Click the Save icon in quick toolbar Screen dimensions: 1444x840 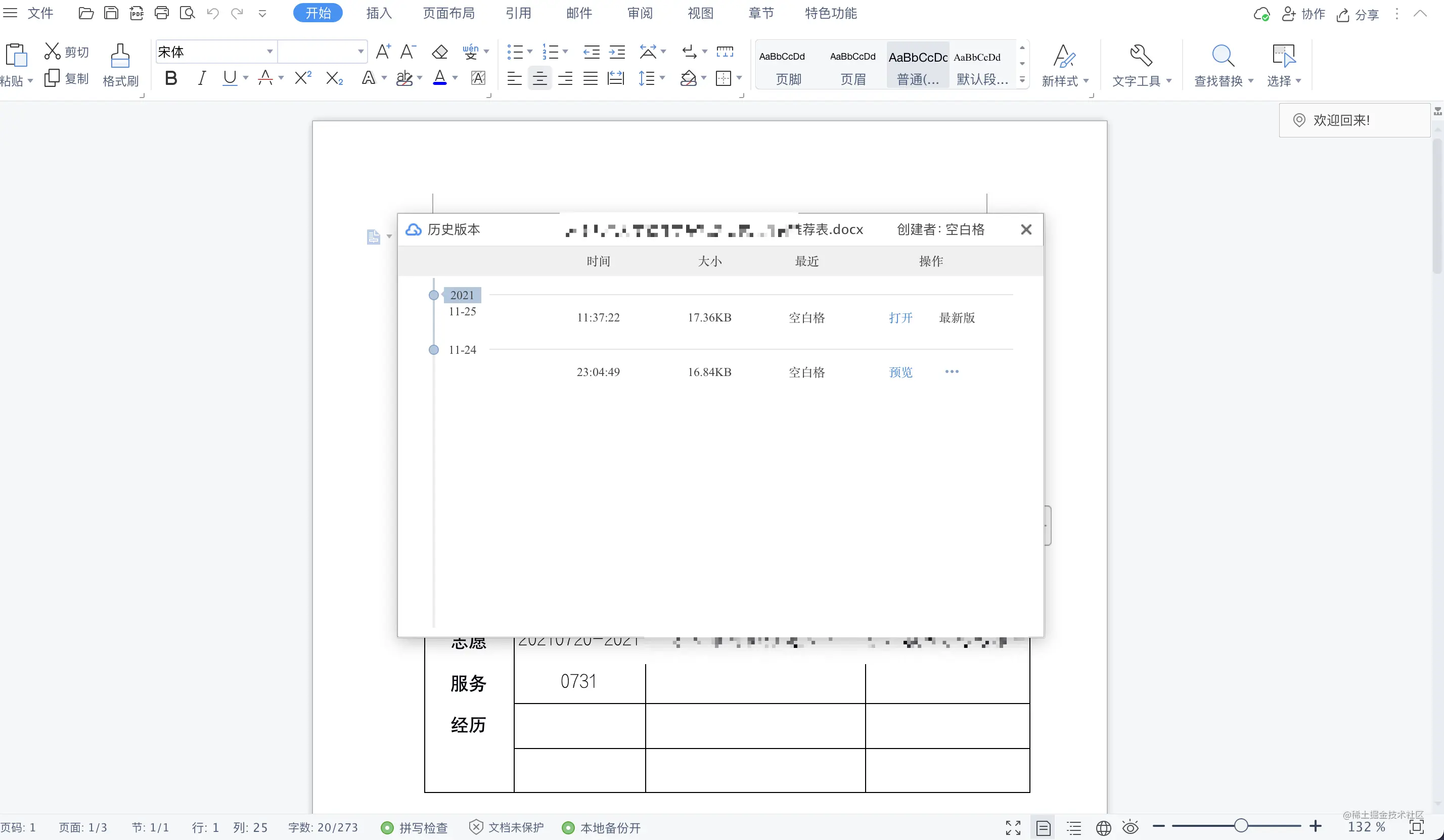pyautogui.click(x=111, y=13)
